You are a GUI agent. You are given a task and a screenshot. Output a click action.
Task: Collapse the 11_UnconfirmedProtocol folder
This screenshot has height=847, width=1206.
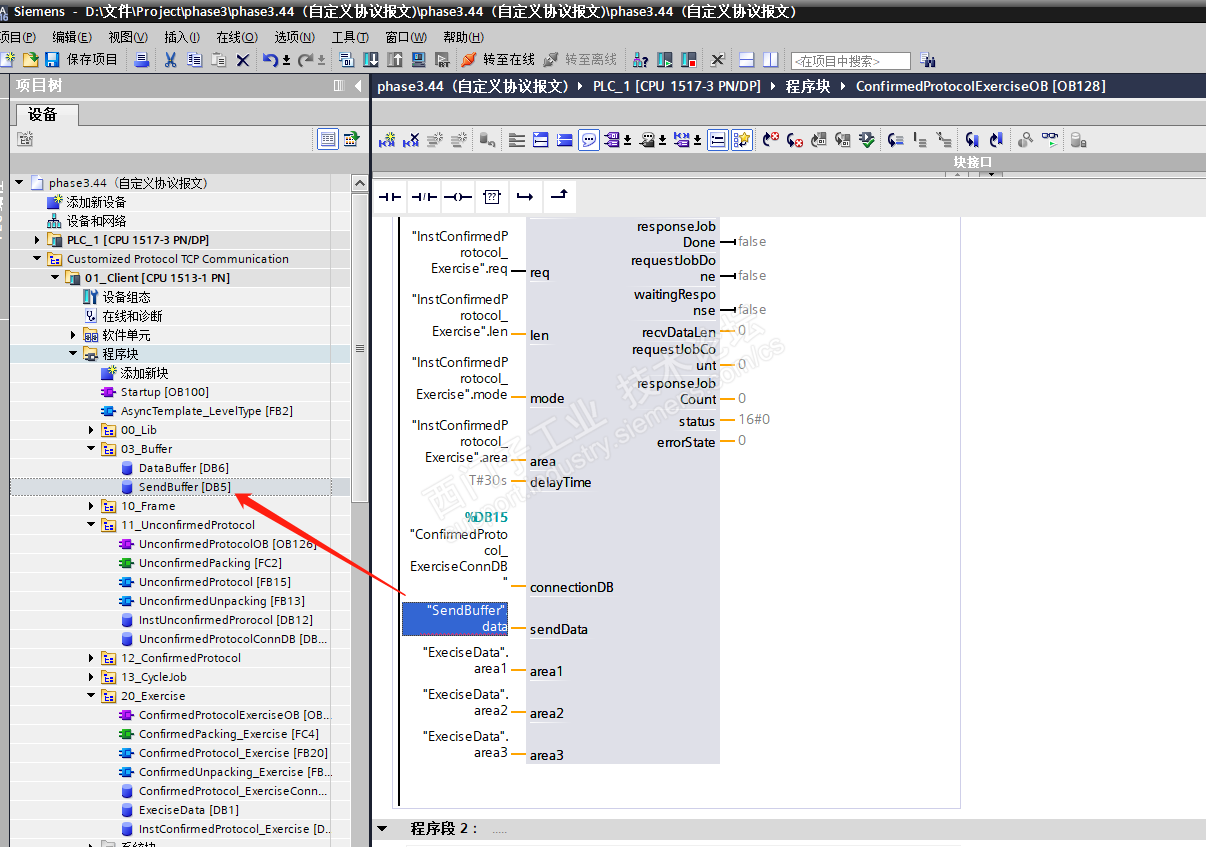coord(91,525)
